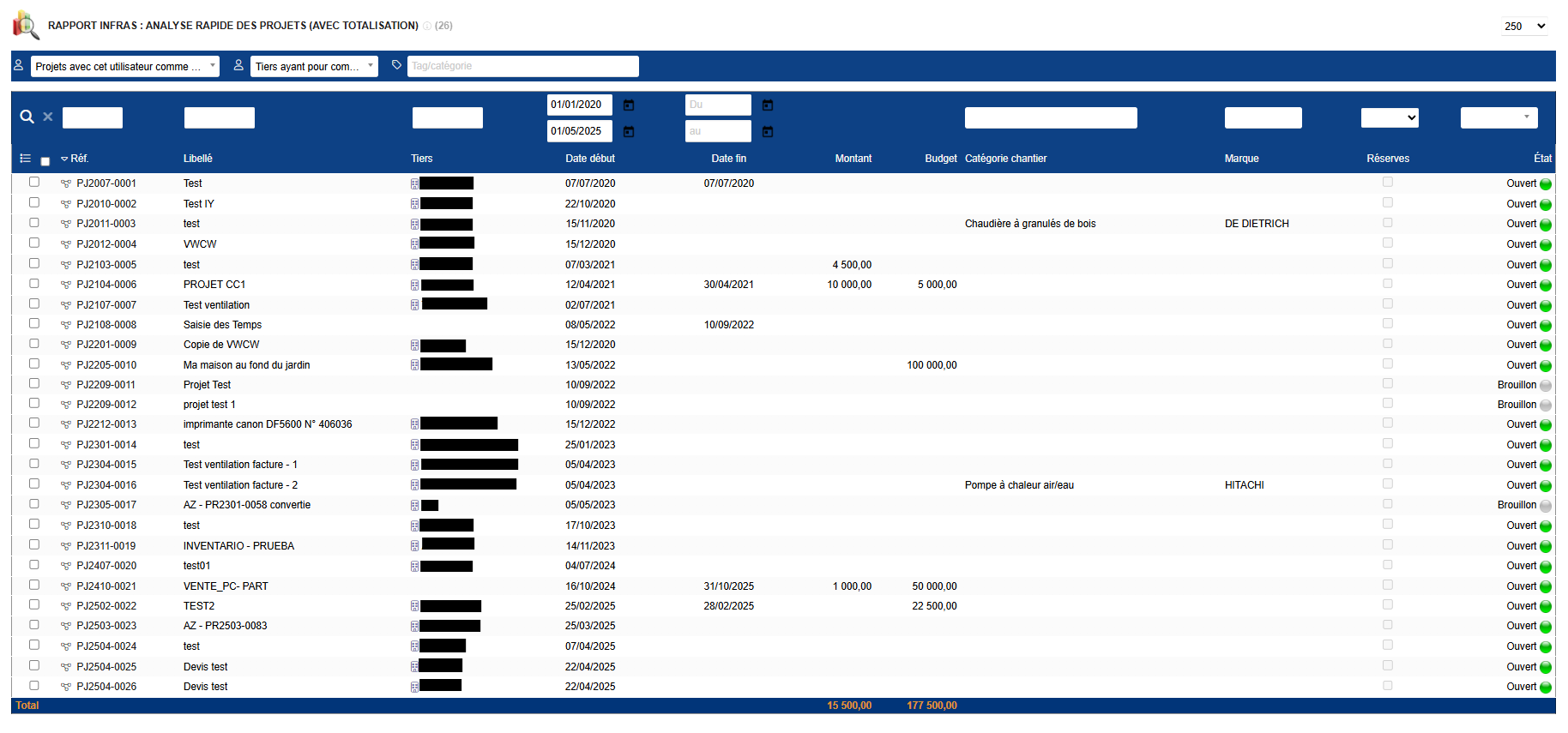The width and height of the screenshot is (1568, 733).
Task: Focus the Libellé filter input
Action: (x=220, y=117)
